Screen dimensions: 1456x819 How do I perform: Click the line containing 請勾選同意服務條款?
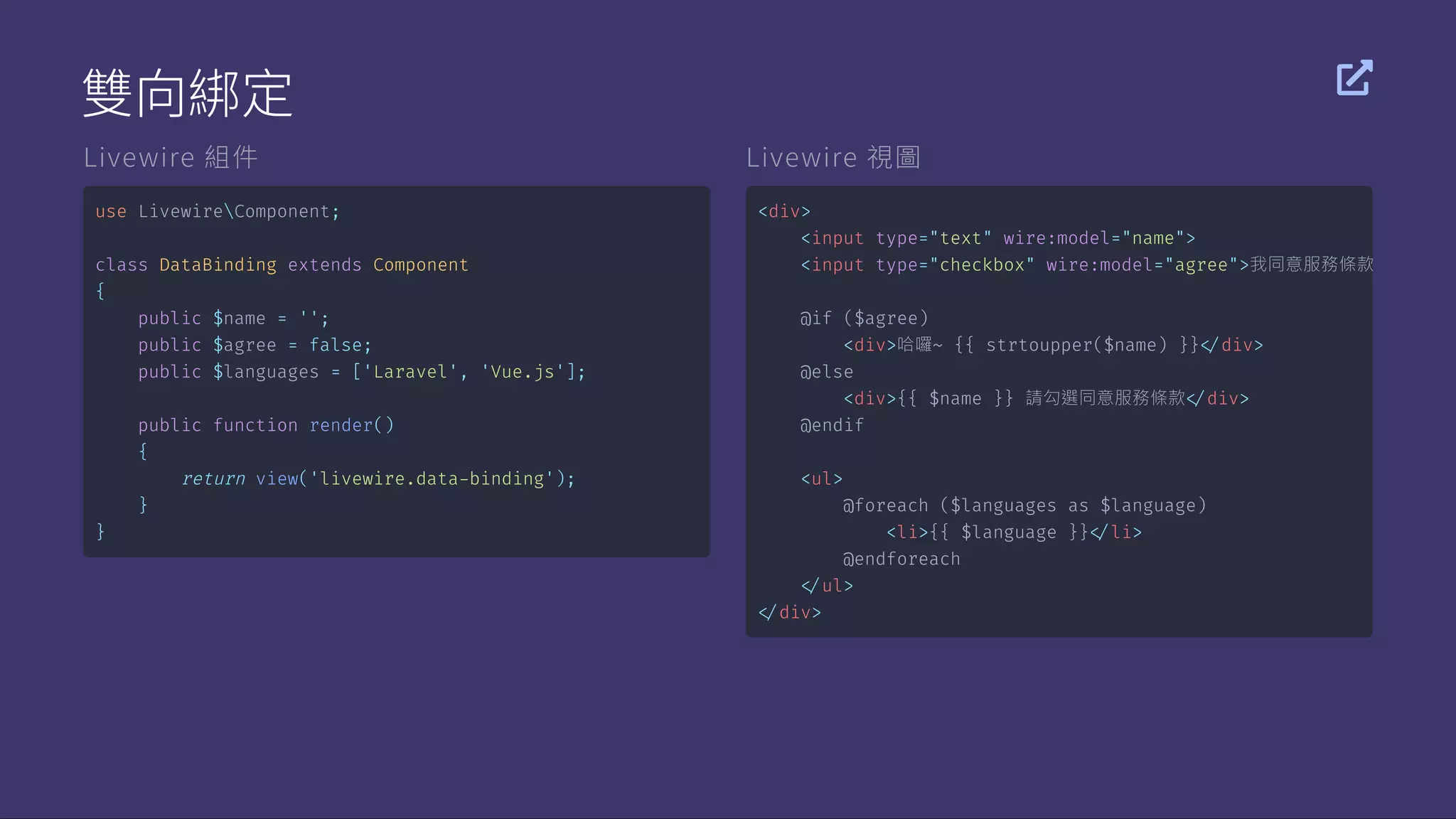(x=1046, y=398)
